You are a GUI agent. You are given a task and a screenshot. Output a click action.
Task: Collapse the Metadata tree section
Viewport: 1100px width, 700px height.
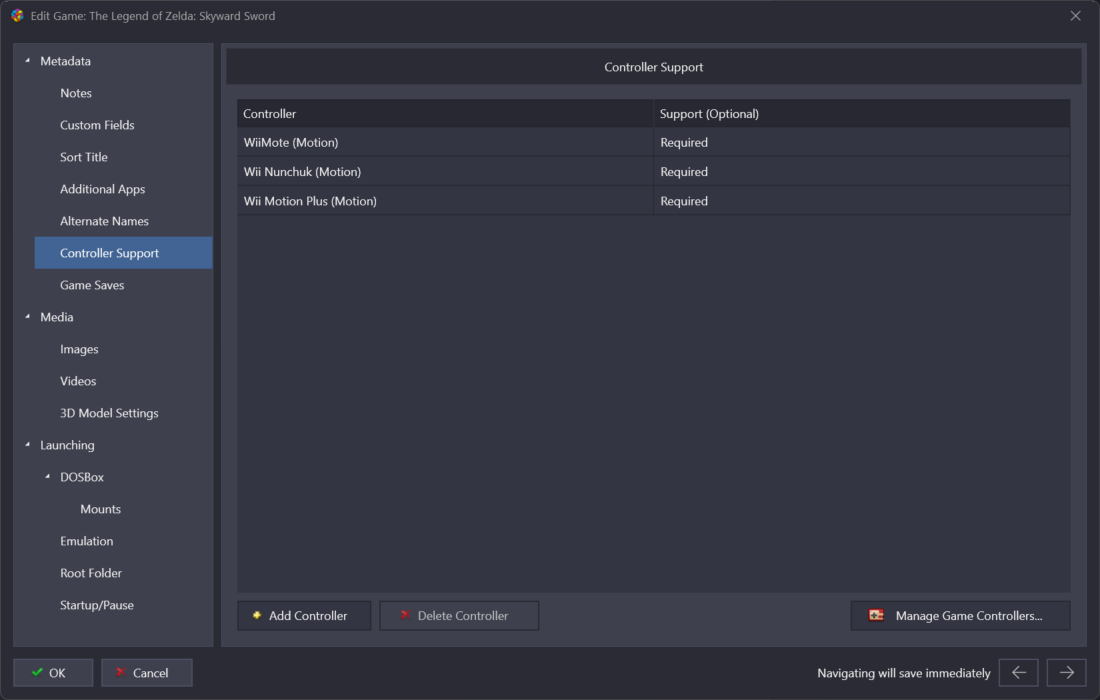(28, 61)
